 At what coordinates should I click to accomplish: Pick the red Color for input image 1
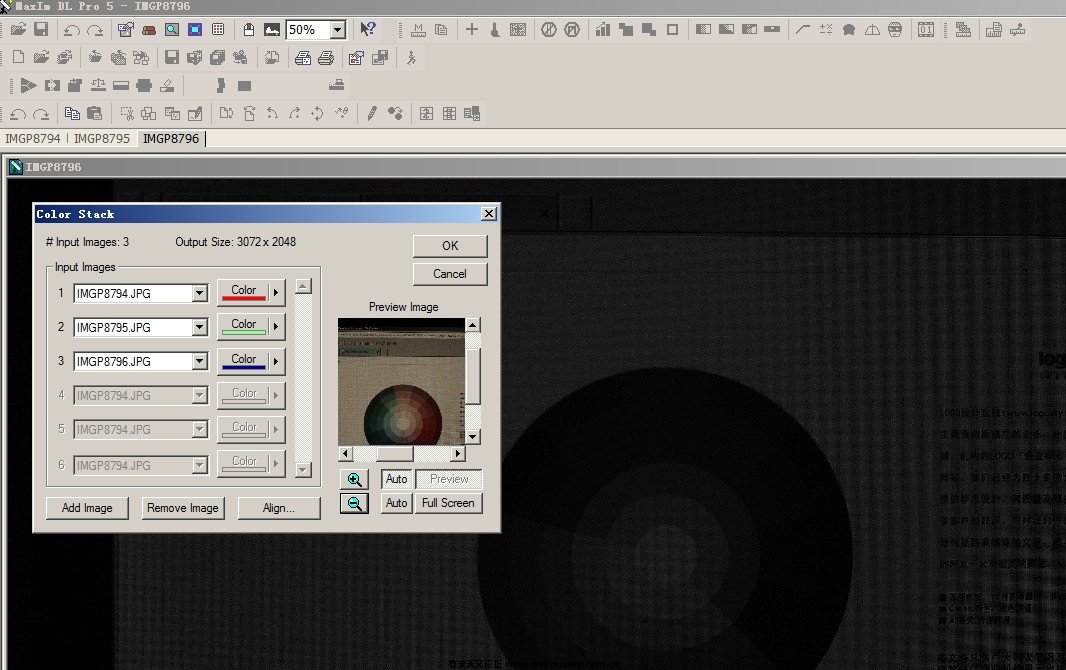coord(243,293)
